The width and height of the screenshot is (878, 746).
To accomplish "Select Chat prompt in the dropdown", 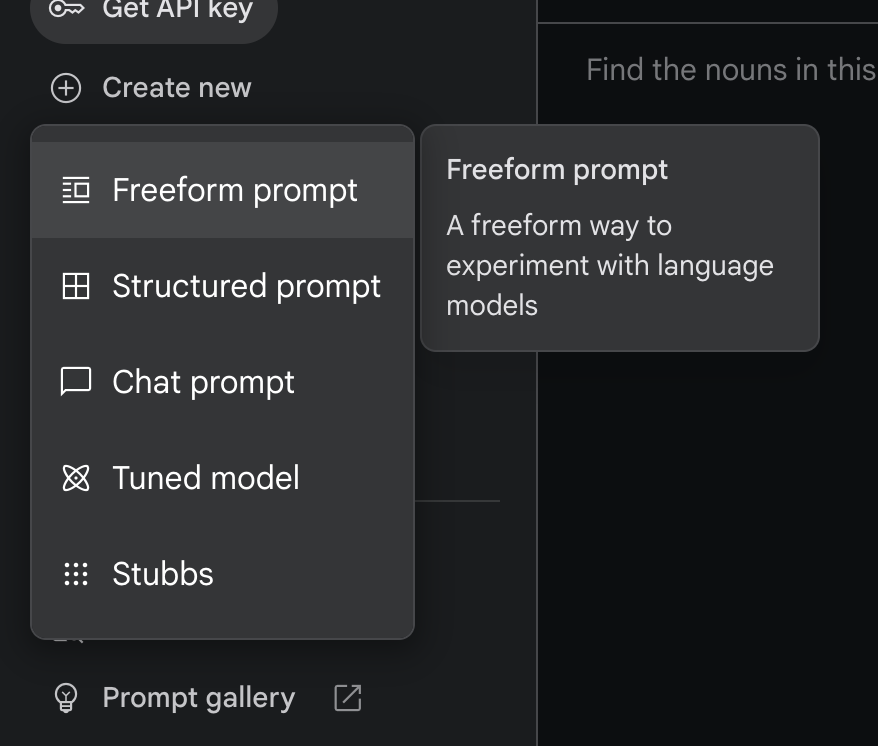I will coord(203,382).
